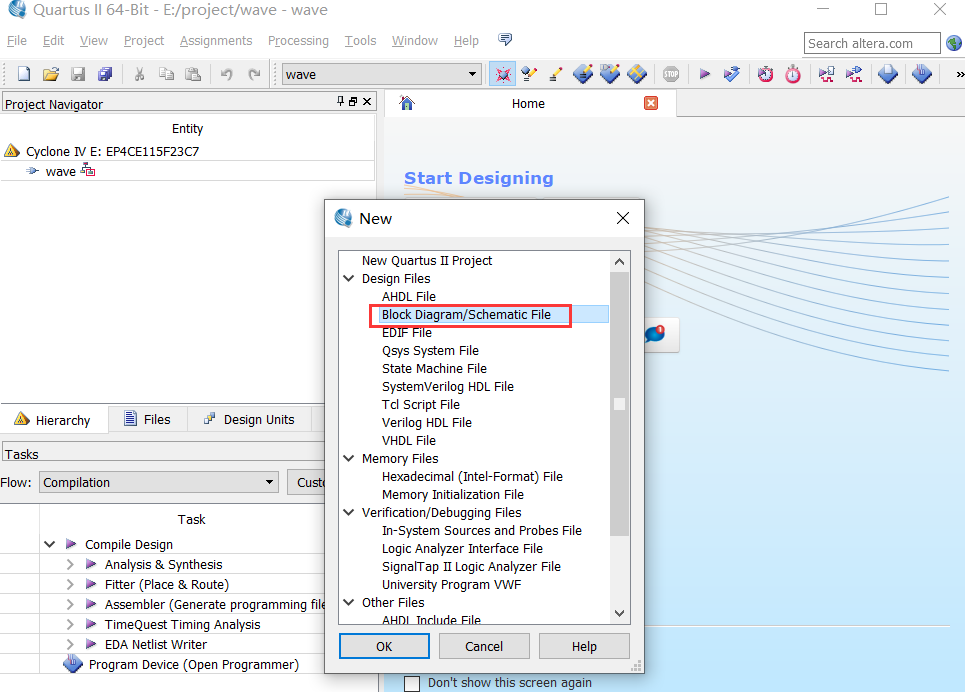Image resolution: width=965 pixels, height=692 pixels.
Task: Expand the Fitter (Place & Route) task
Action: click(70, 584)
